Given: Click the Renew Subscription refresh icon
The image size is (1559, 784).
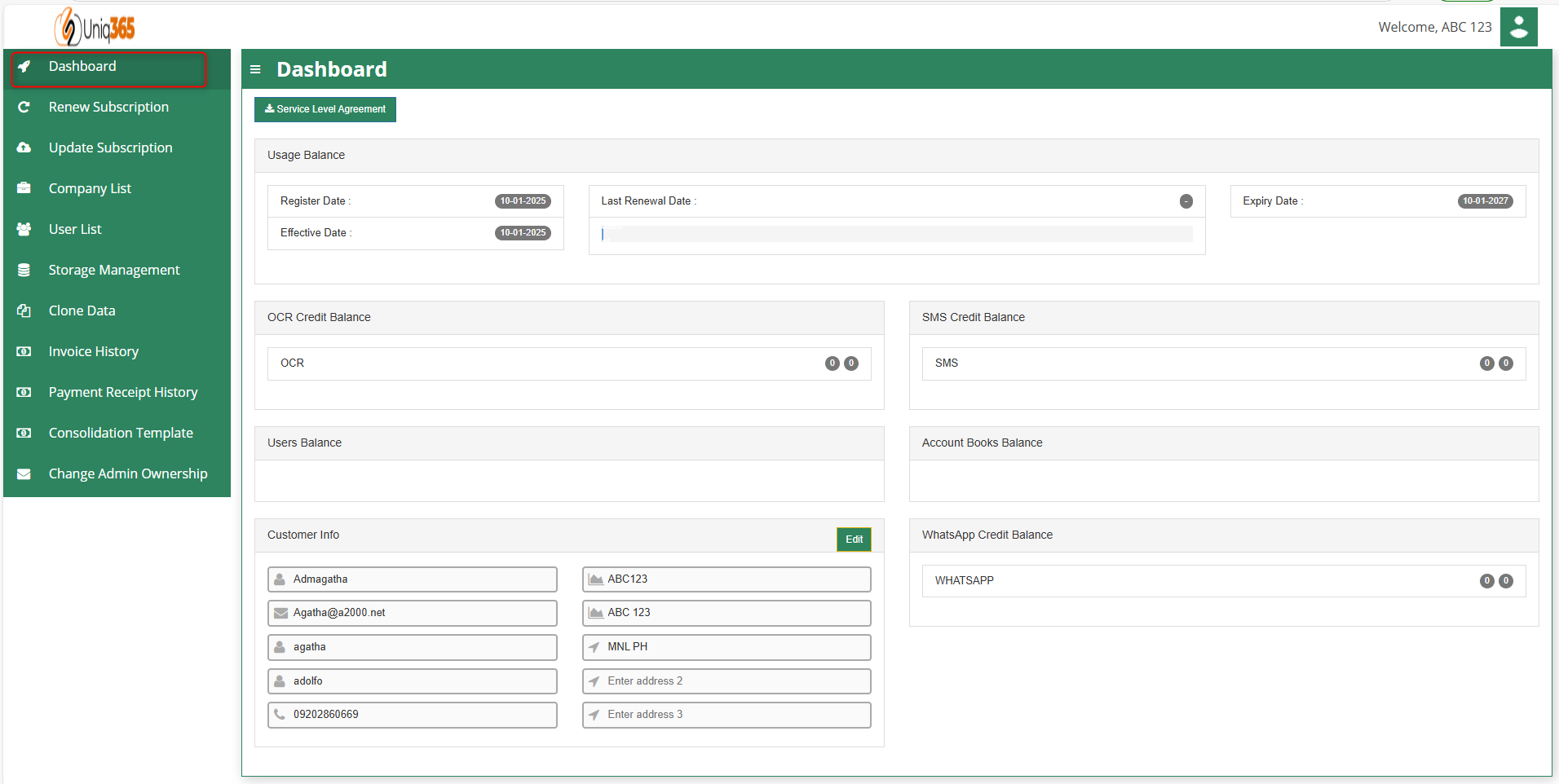Looking at the screenshot, I should 24,107.
